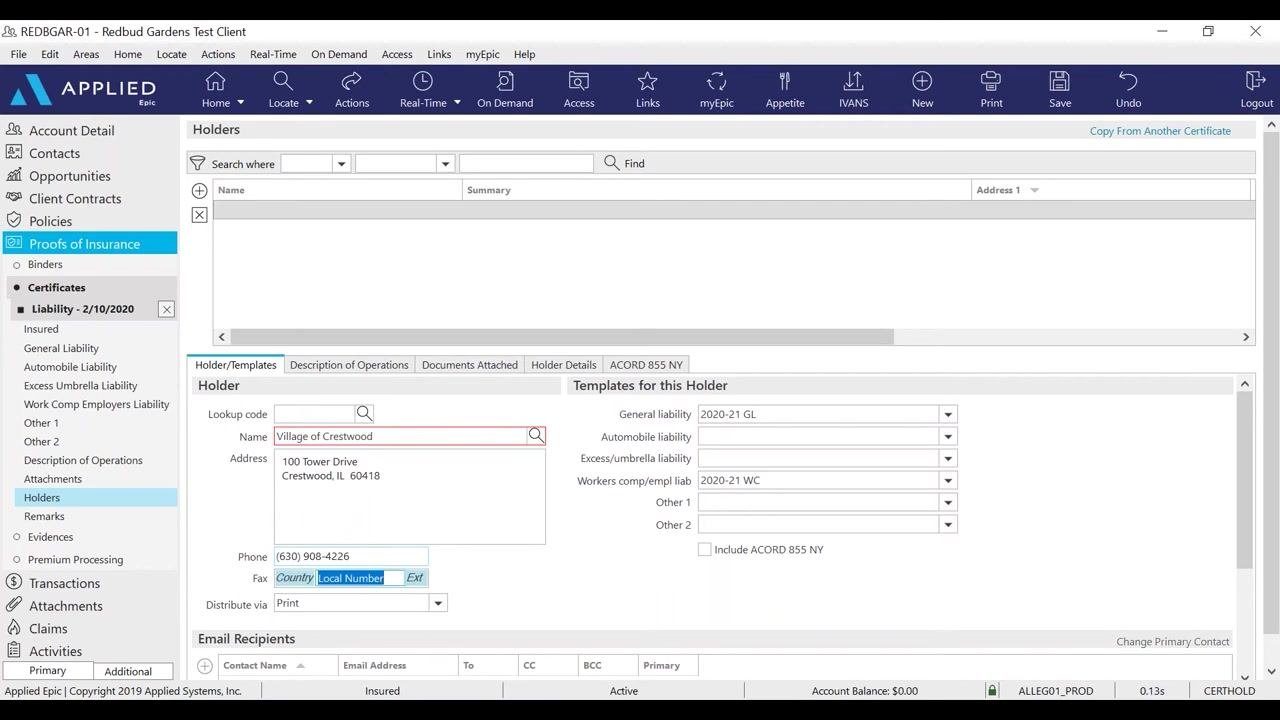Image resolution: width=1280 pixels, height=720 pixels.
Task: Close the Liability - 2/10/2020 certificate
Action: (x=167, y=310)
